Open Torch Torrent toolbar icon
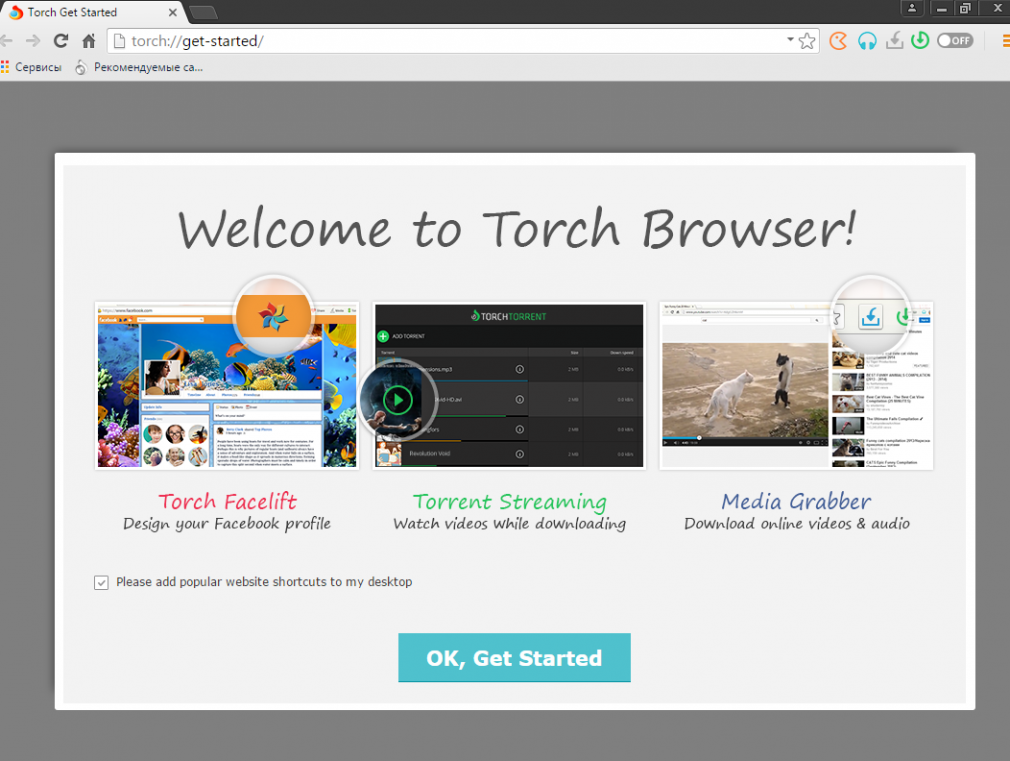1010x761 pixels. 920,41
